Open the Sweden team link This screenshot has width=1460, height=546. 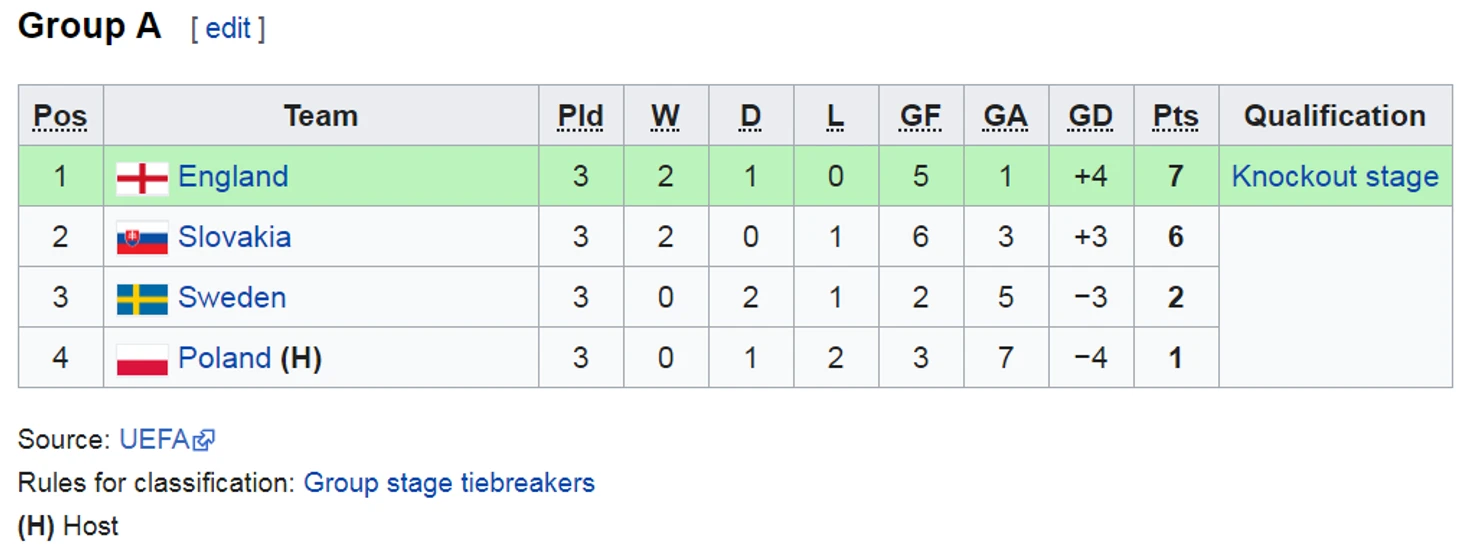tap(232, 298)
